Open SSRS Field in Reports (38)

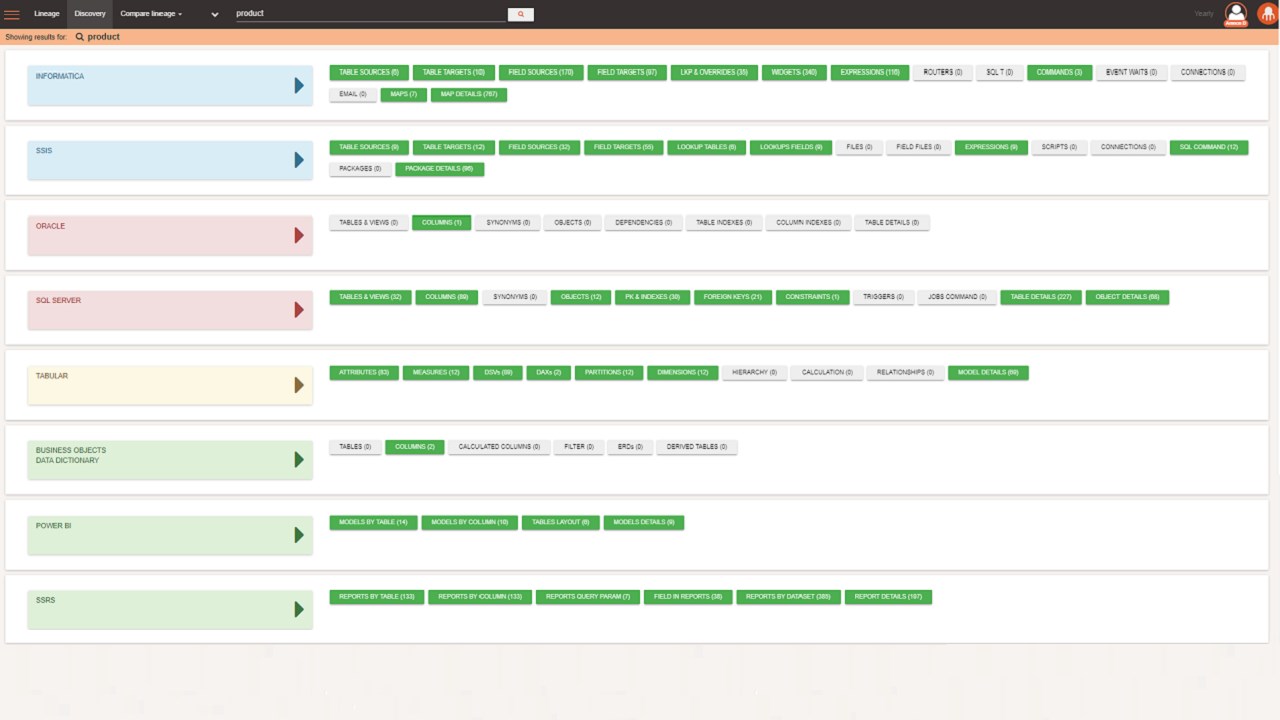[x=688, y=597]
